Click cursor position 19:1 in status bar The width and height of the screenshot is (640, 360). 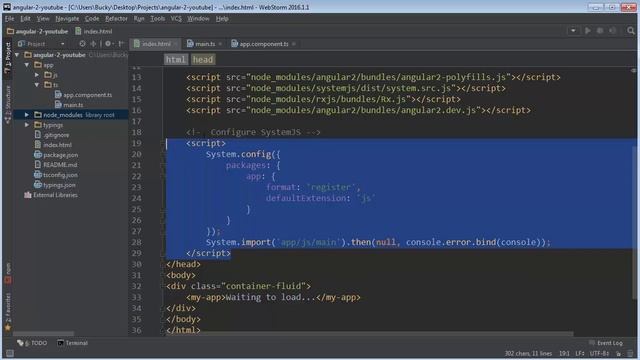[x=564, y=353]
